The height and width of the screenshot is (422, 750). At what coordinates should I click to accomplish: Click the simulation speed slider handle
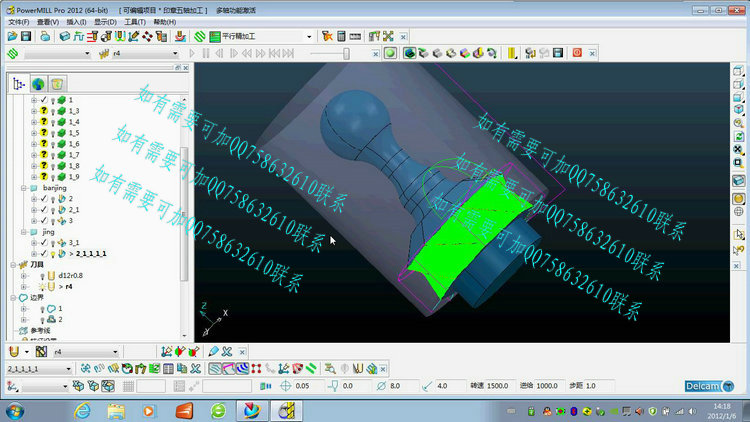346,54
